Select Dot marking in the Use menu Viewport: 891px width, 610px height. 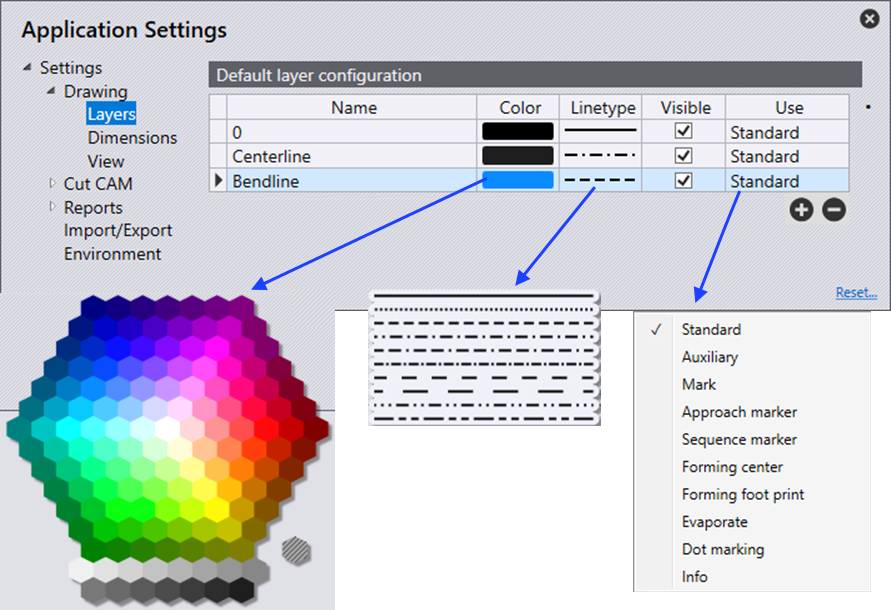[x=722, y=549]
